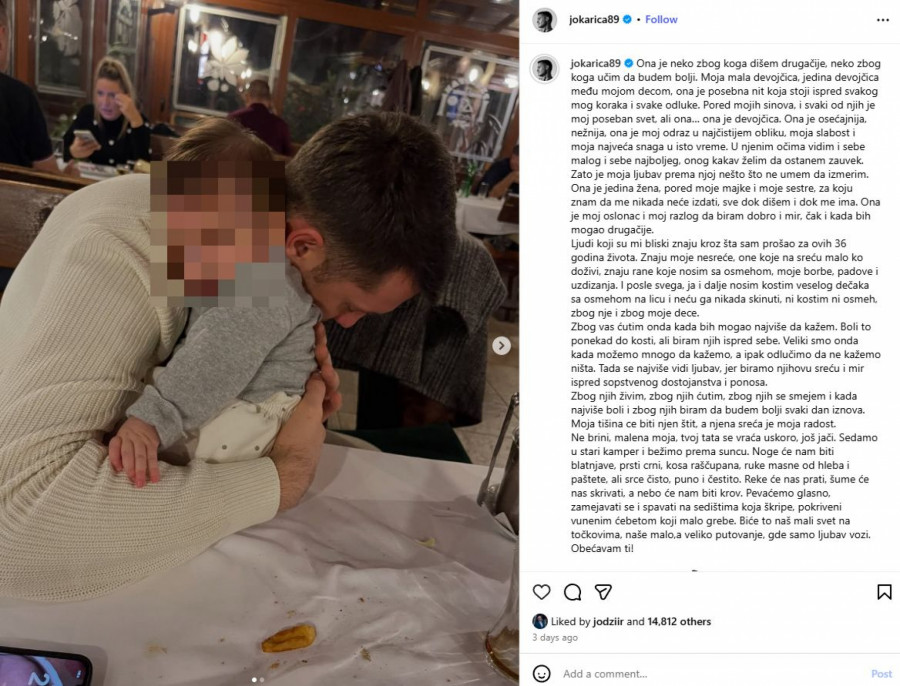Follow the jokarica89 account
The width and height of the screenshot is (900, 686).
coord(661,20)
